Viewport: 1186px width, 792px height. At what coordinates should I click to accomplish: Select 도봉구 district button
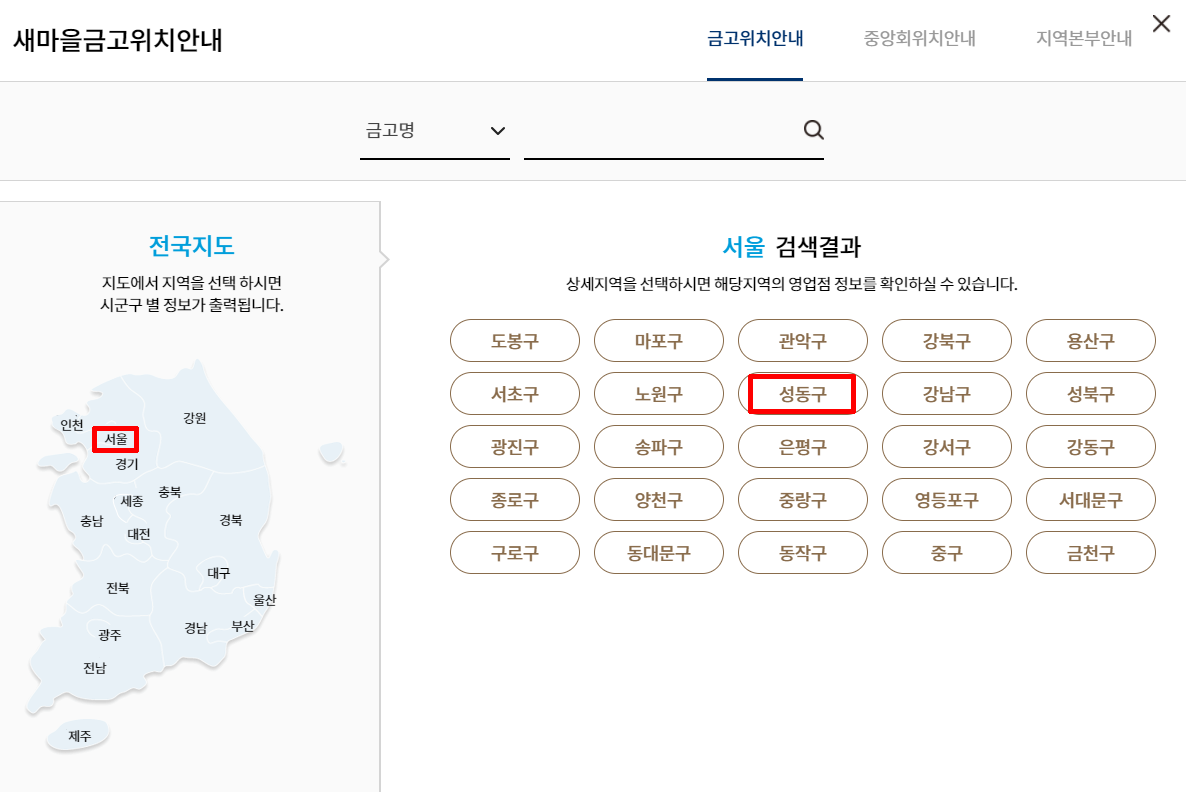[515, 340]
